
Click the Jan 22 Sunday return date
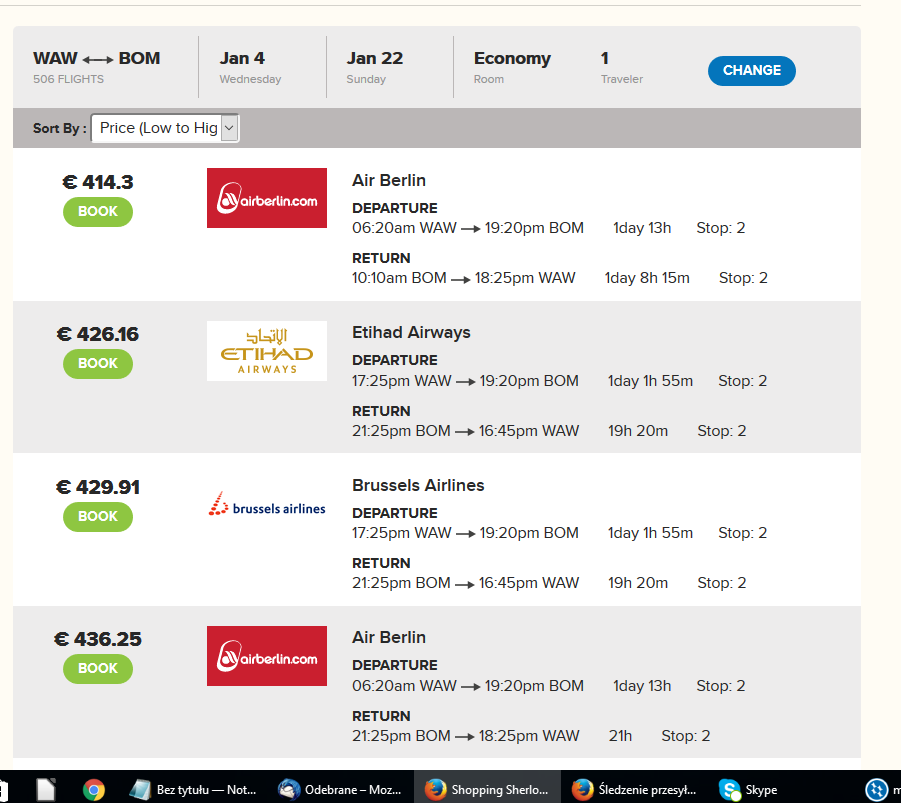tap(375, 67)
